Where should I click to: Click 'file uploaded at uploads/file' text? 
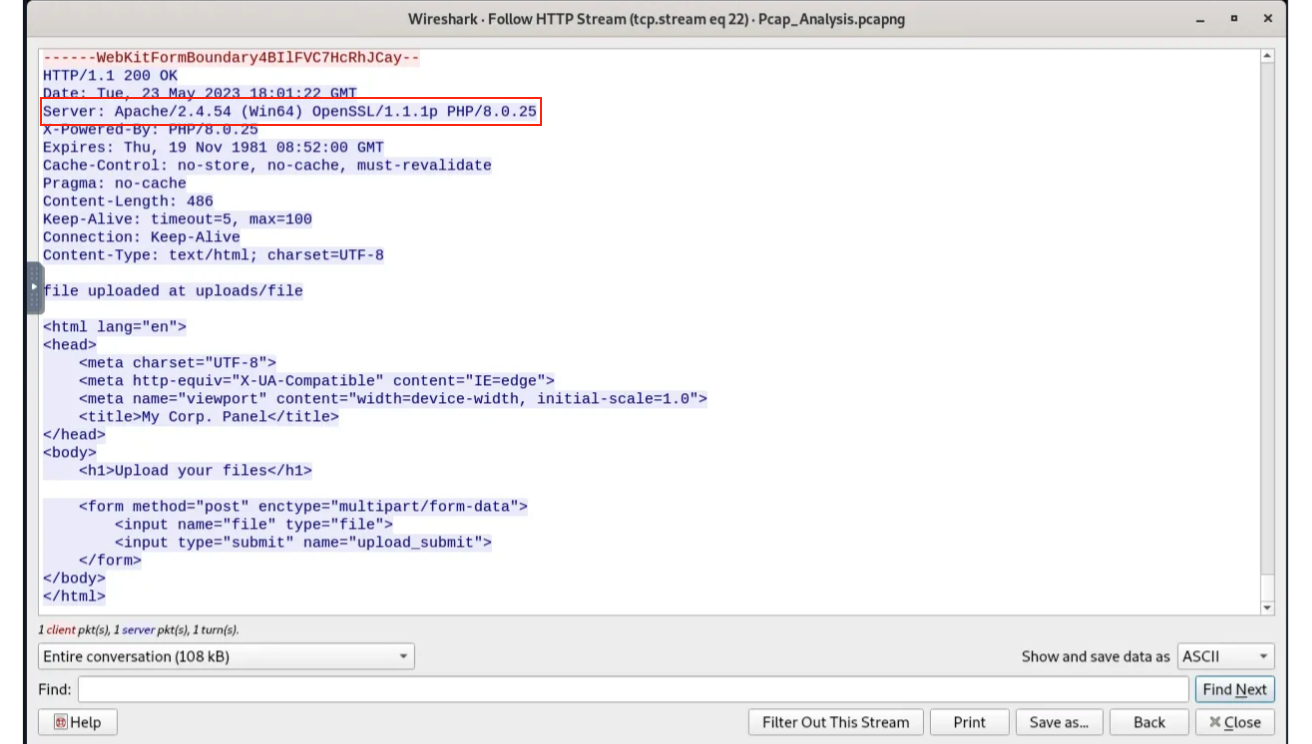tap(173, 291)
